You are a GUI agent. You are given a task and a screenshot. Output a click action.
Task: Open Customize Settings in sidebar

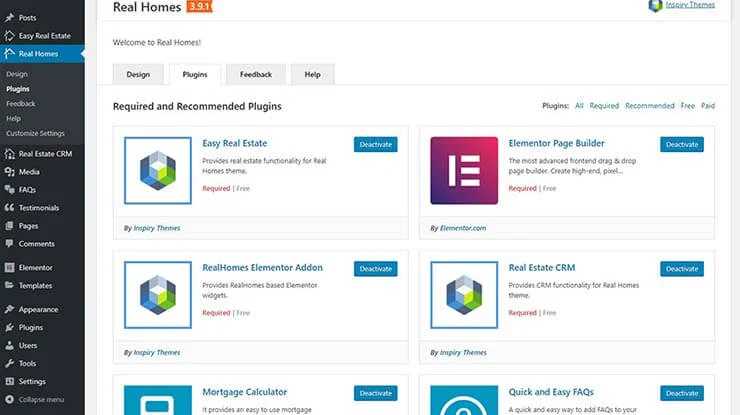[35, 133]
